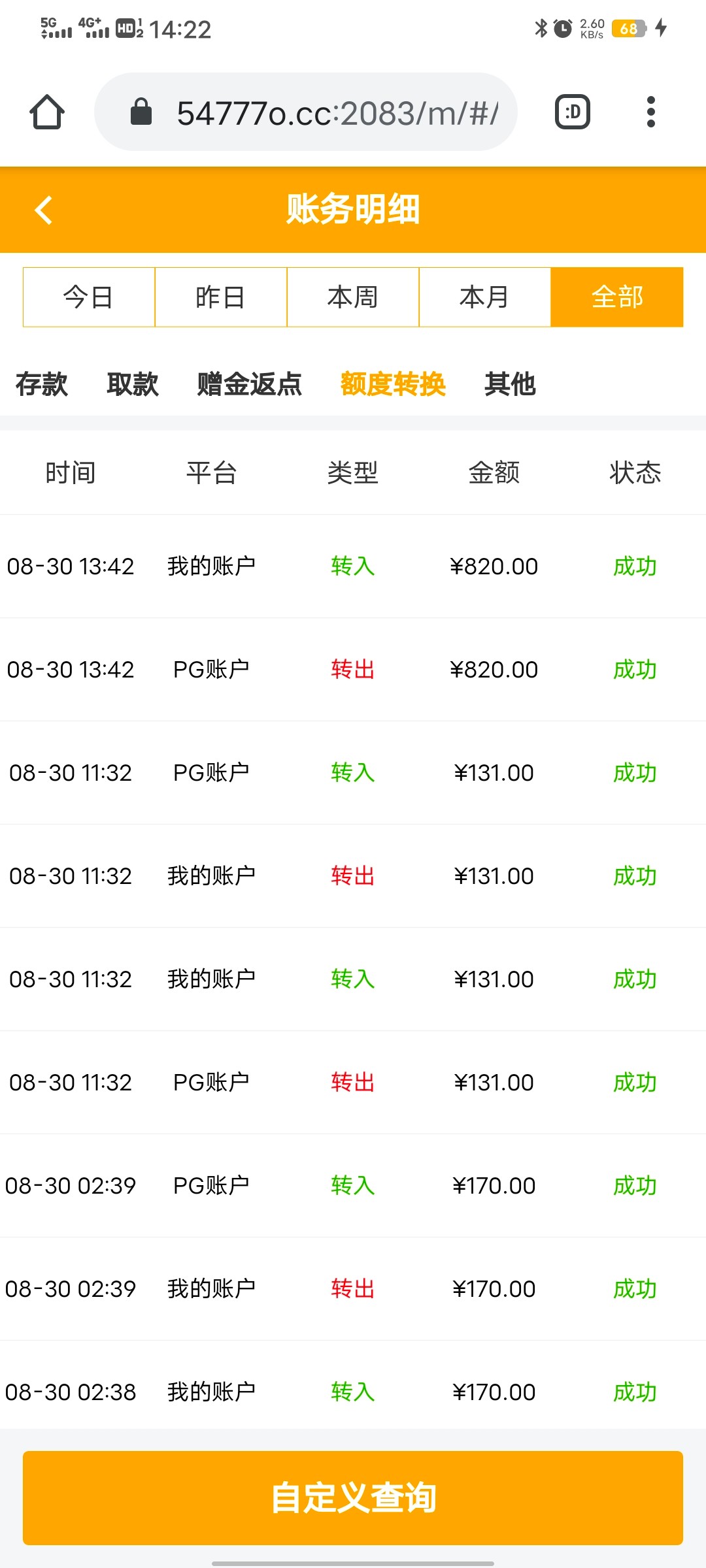Open the browser three-dot menu

(650, 112)
